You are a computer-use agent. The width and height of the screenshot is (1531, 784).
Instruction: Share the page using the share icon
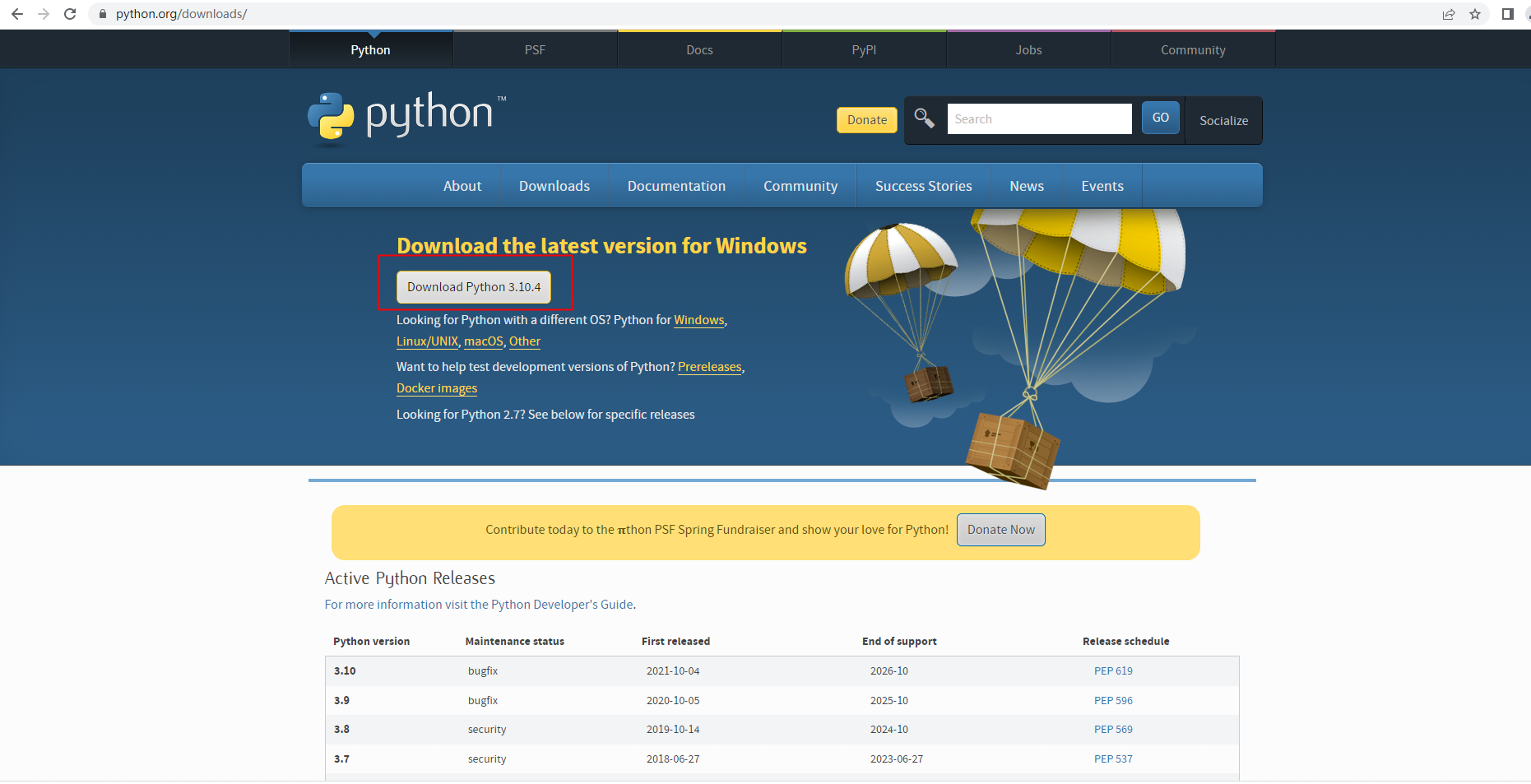[1449, 14]
